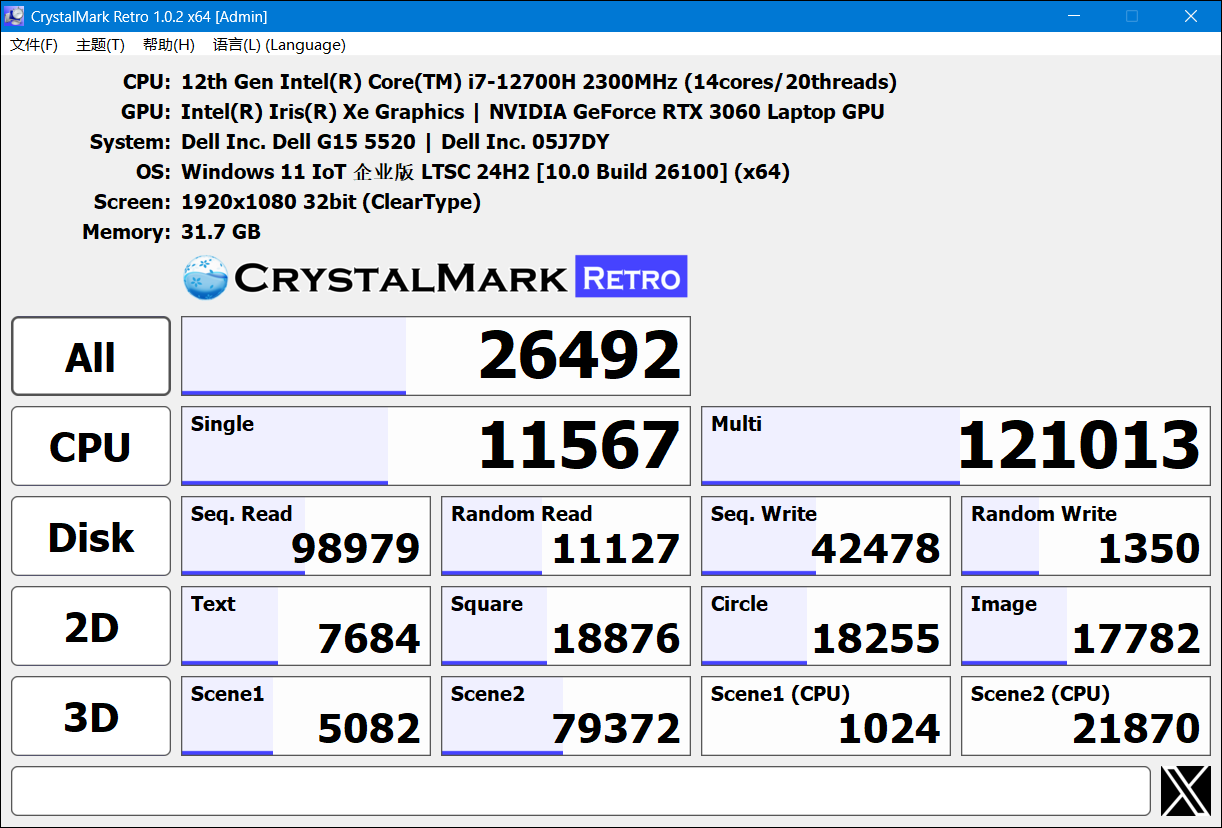Start the Disk benchmark
Image resolution: width=1222 pixels, height=828 pixels.
91,536
